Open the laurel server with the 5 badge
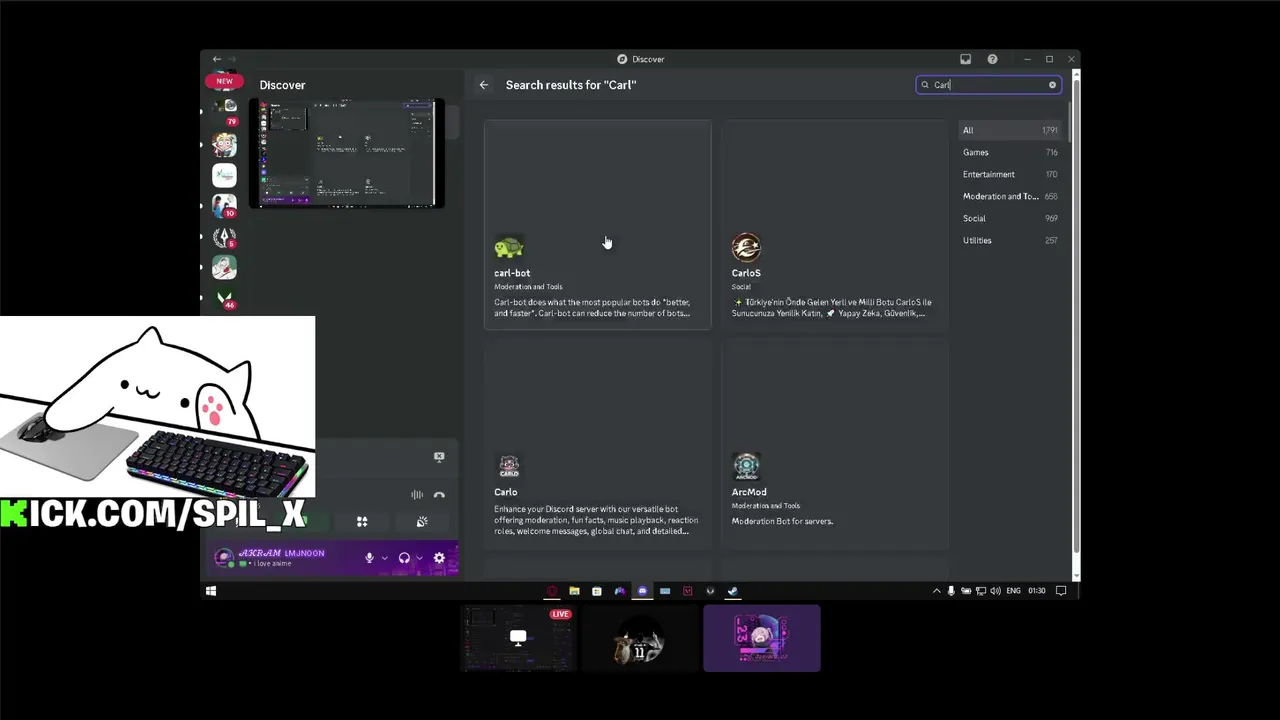This screenshot has width=1280, height=720. coord(225,238)
